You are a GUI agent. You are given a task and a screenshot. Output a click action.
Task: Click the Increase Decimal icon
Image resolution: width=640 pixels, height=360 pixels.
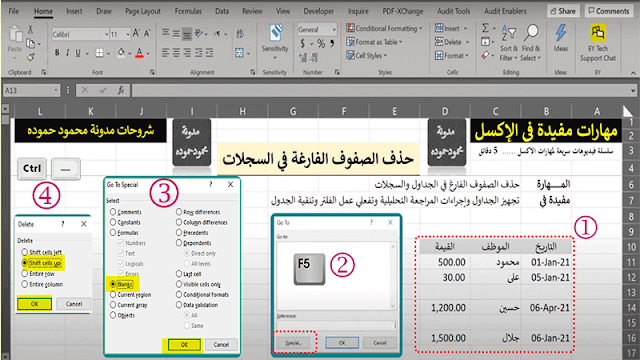(x=303, y=58)
